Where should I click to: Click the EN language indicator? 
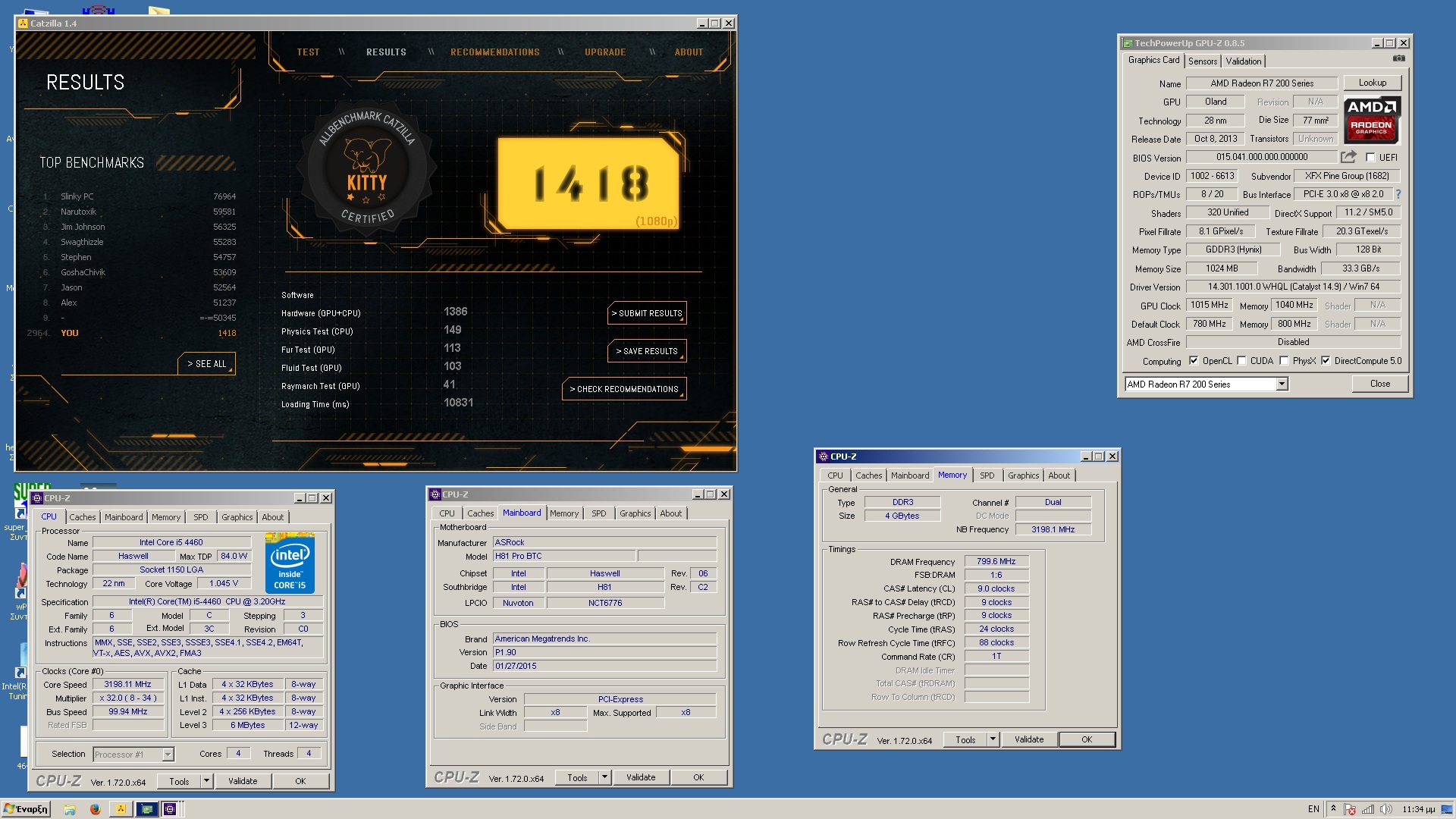coord(1313,809)
